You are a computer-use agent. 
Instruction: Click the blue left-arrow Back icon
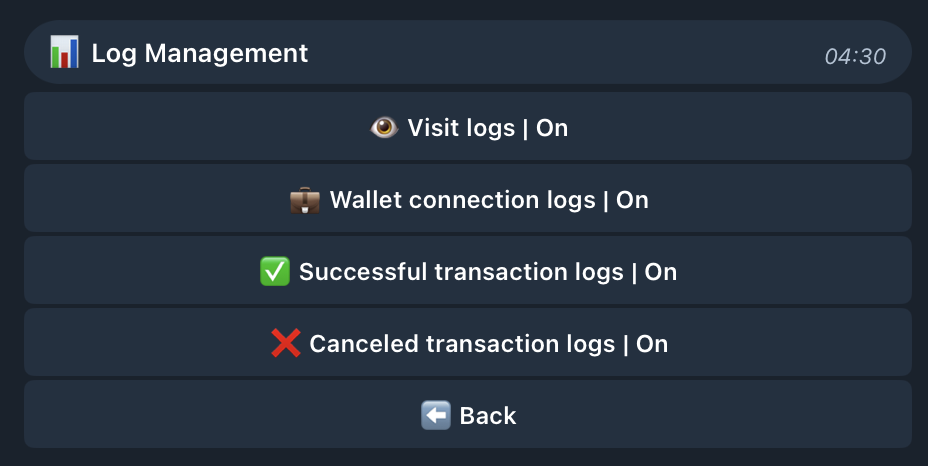click(436, 416)
